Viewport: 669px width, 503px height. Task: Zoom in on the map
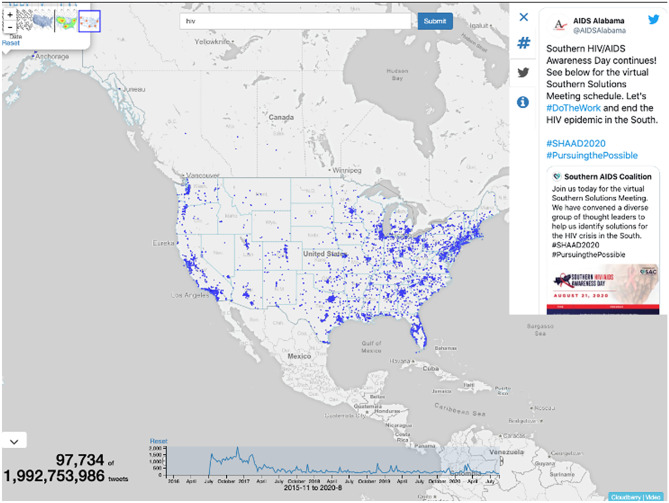pyautogui.click(x=9, y=16)
